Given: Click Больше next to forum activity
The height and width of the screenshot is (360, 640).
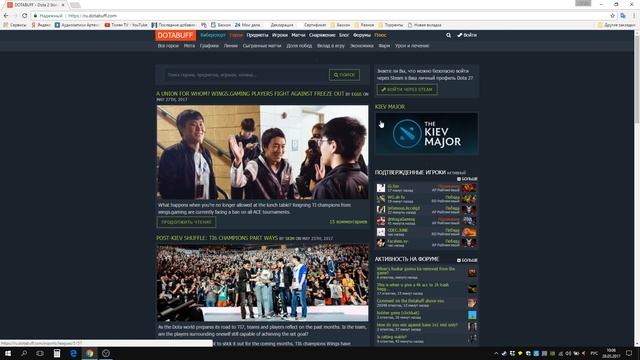Looking at the screenshot, I should click(x=467, y=260).
